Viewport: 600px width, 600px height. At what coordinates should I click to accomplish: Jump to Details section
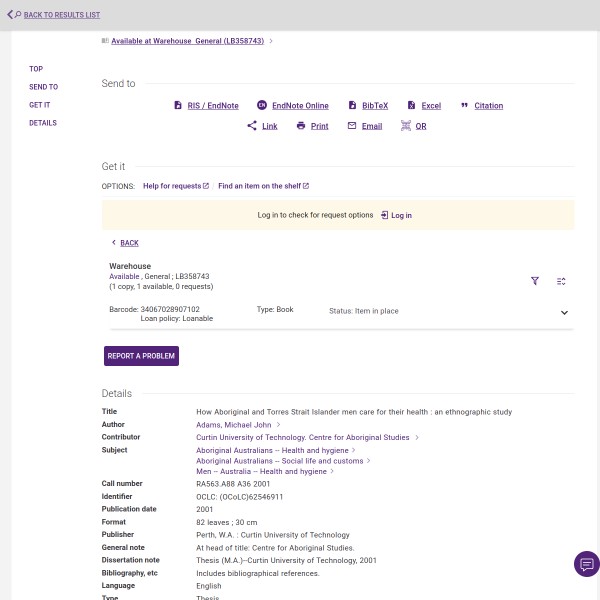[x=43, y=123]
